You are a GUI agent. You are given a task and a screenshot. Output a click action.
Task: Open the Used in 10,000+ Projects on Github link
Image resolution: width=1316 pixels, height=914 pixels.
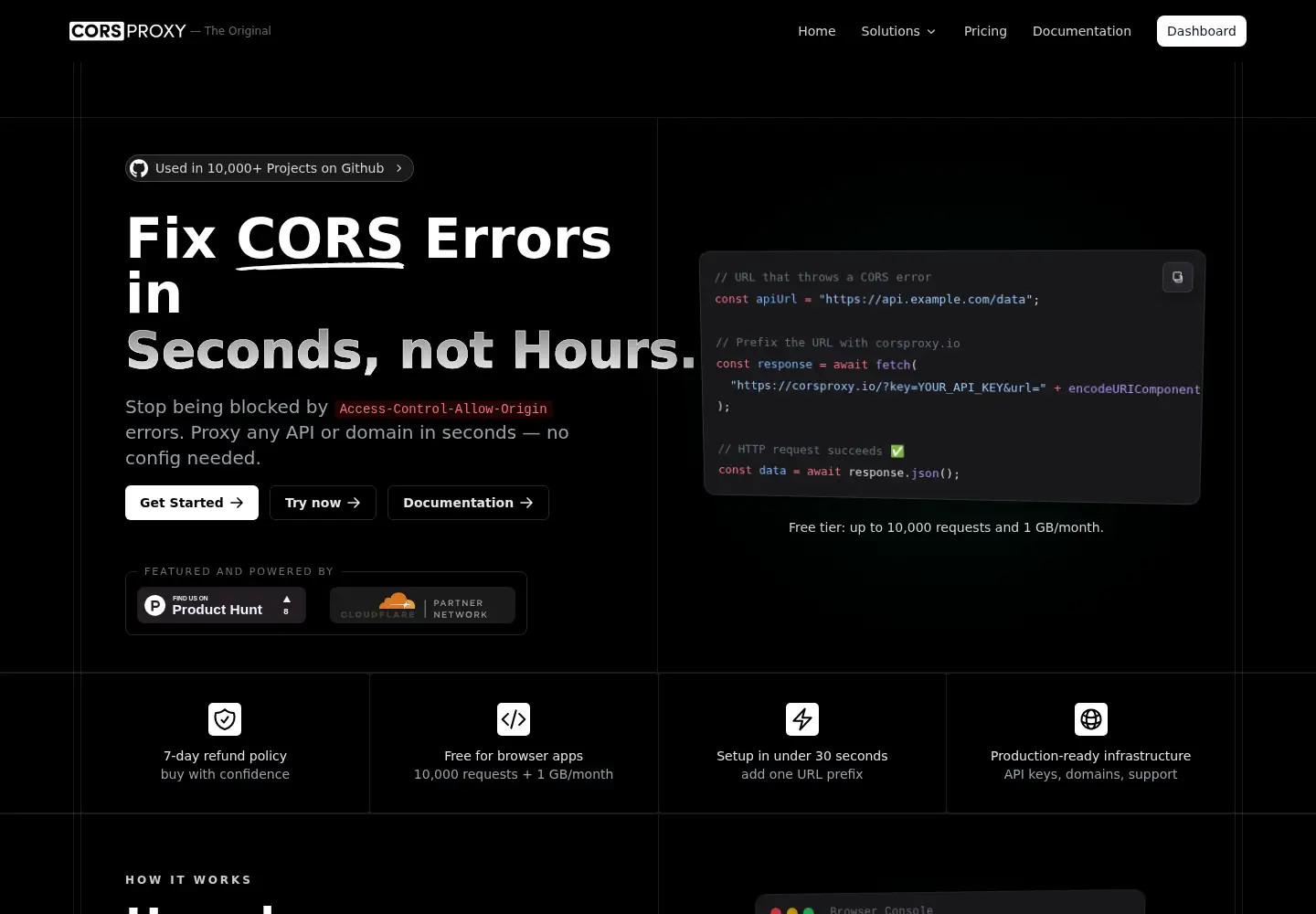[270, 168]
